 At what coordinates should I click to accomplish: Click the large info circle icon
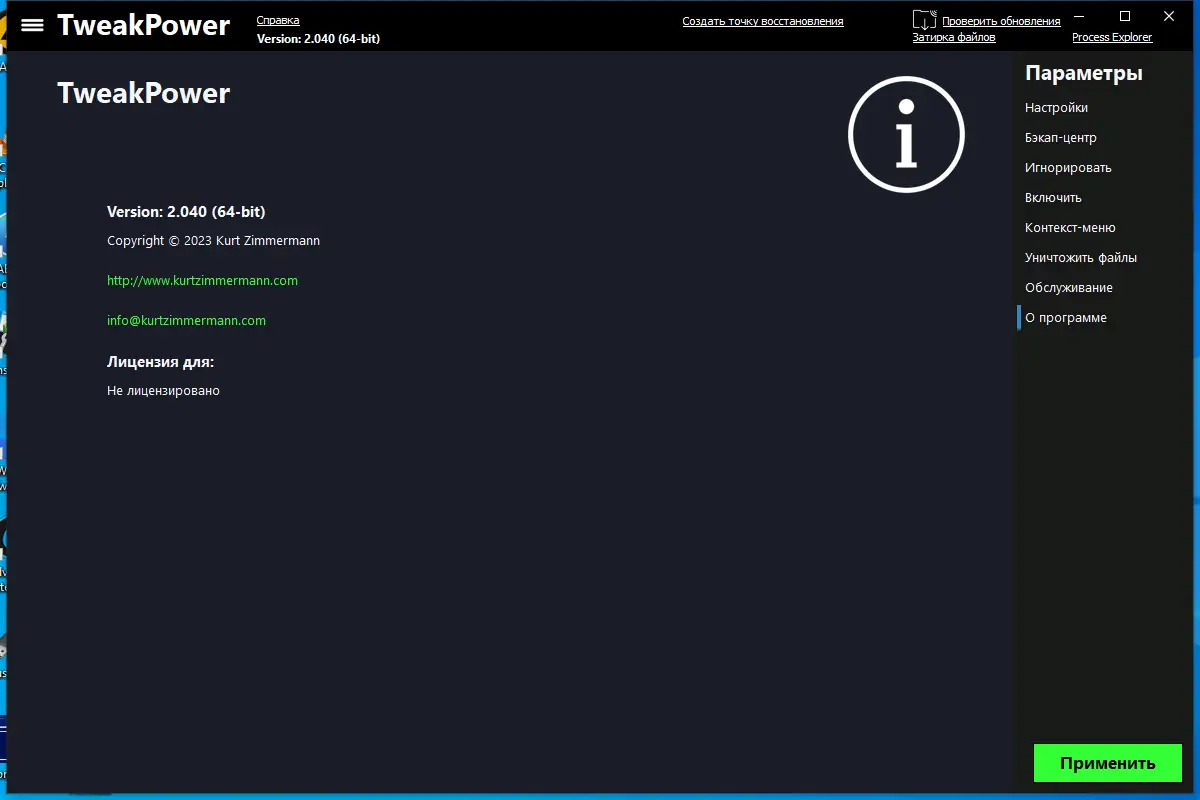coord(906,133)
